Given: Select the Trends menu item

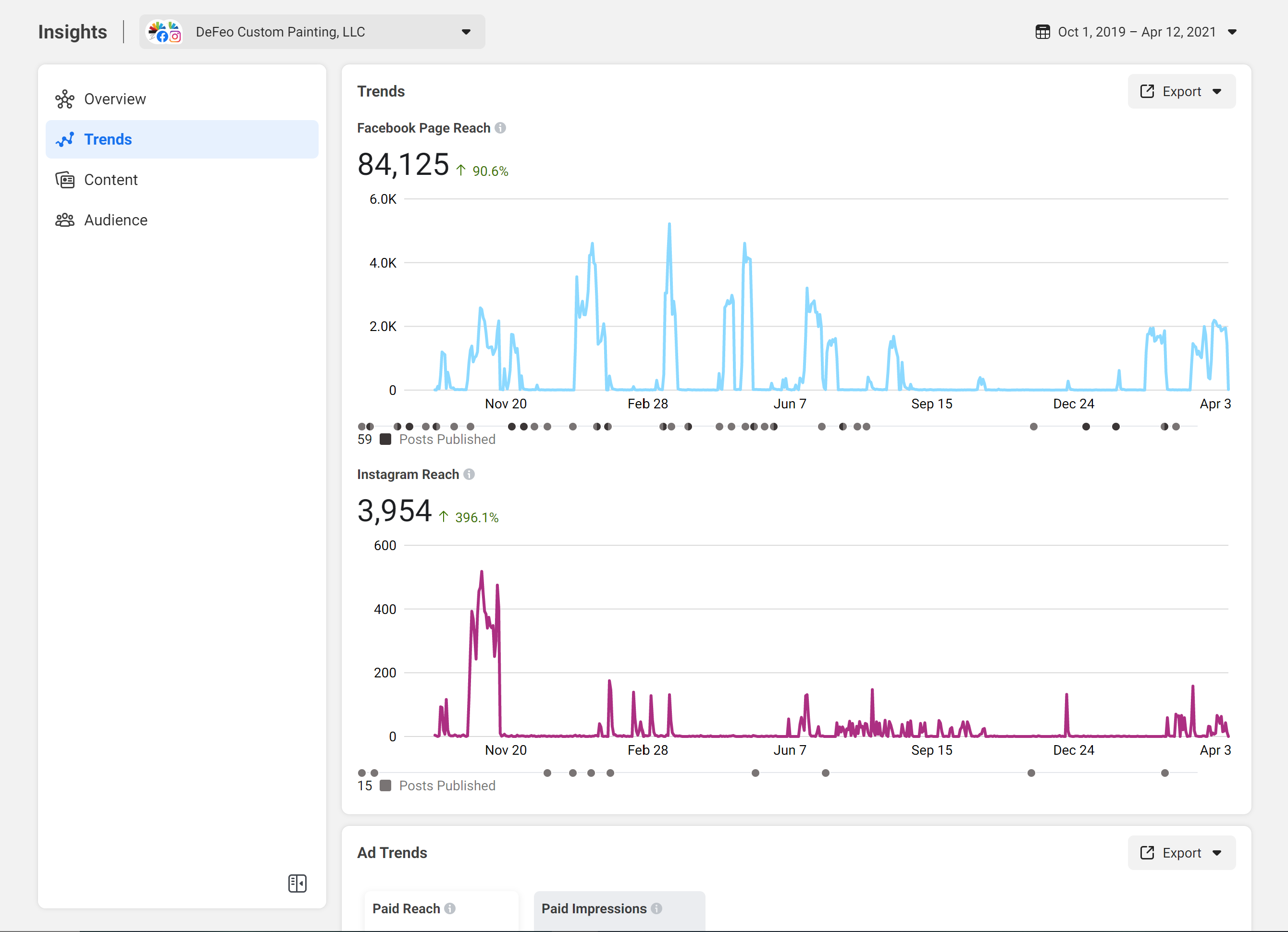Looking at the screenshot, I should (182, 140).
